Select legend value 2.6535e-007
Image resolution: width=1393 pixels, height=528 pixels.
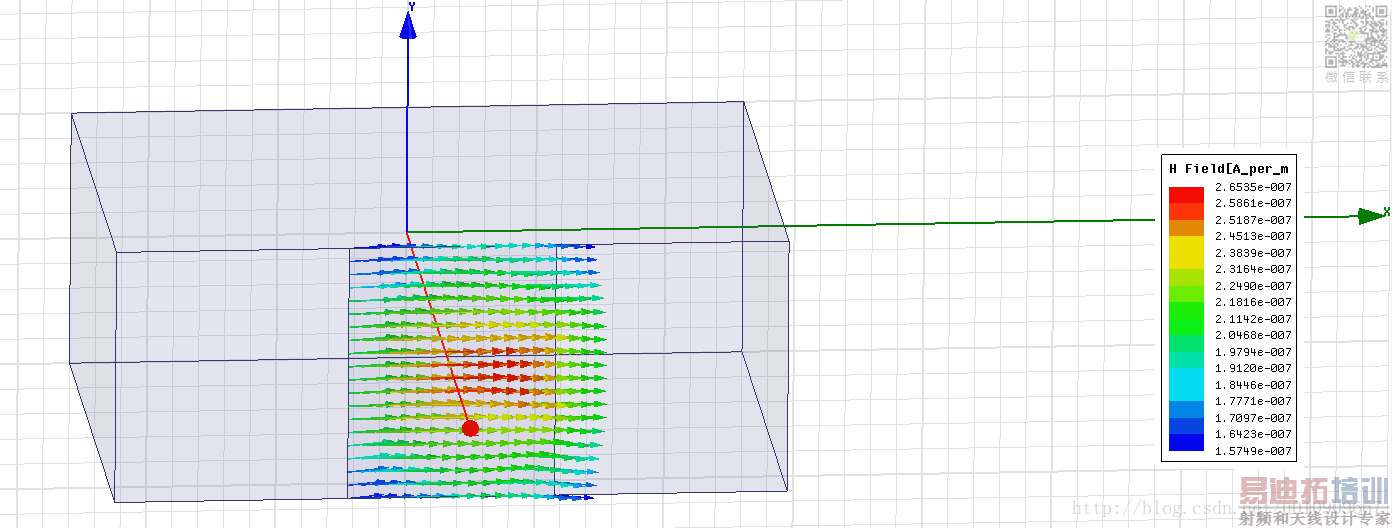click(1253, 186)
